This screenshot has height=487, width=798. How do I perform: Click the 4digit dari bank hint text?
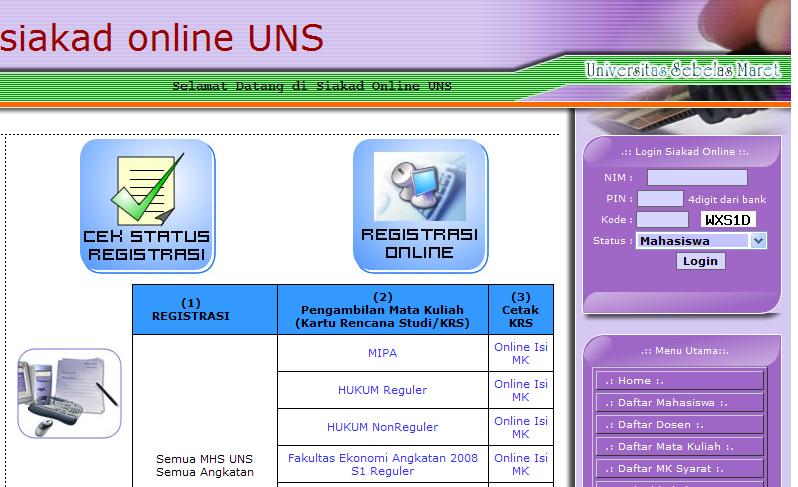tap(727, 199)
